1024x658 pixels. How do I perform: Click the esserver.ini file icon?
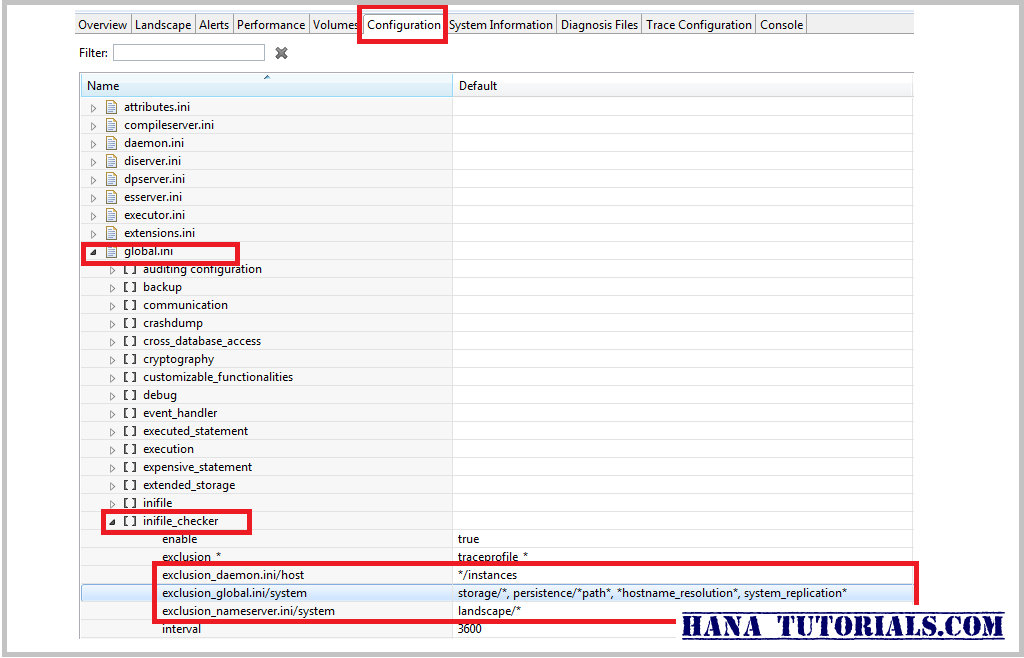coord(110,197)
